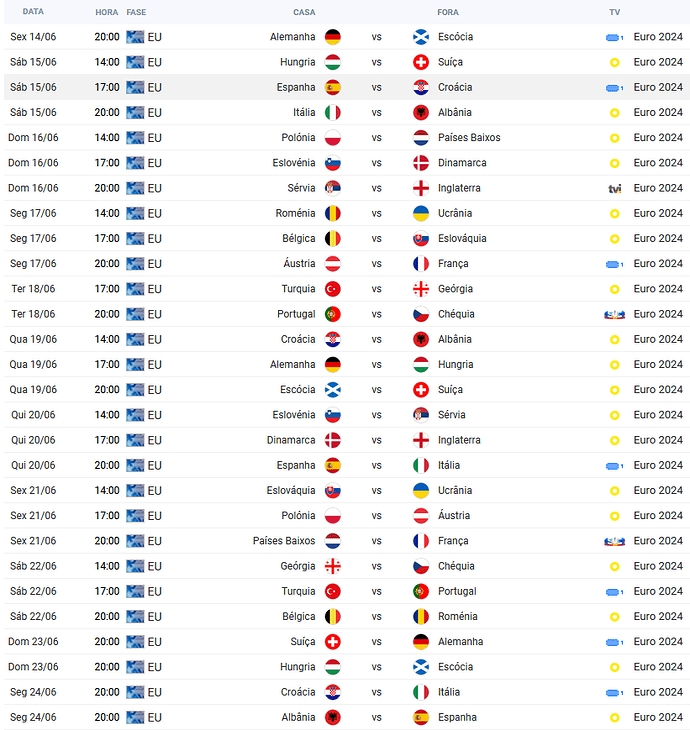Image resolution: width=690 pixels, height=730 pixels.
Task: Click the FASE column header
Action: tap(136, 12)
